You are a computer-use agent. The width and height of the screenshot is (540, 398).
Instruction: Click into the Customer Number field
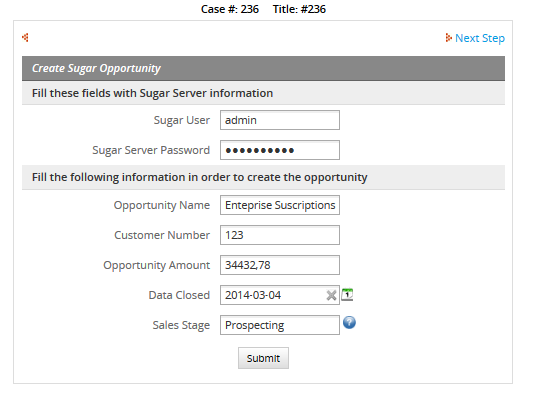[x=280, y=235]
